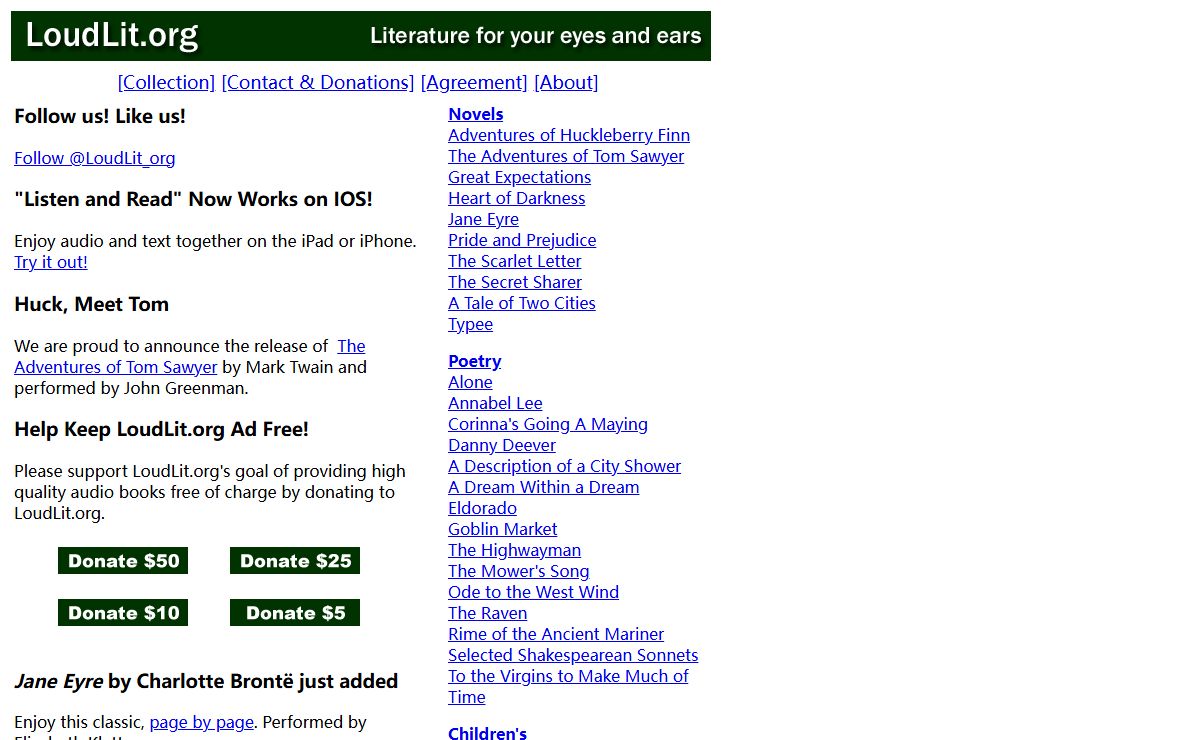Open Adventures of Huckleberry Finn

(569, 135)
